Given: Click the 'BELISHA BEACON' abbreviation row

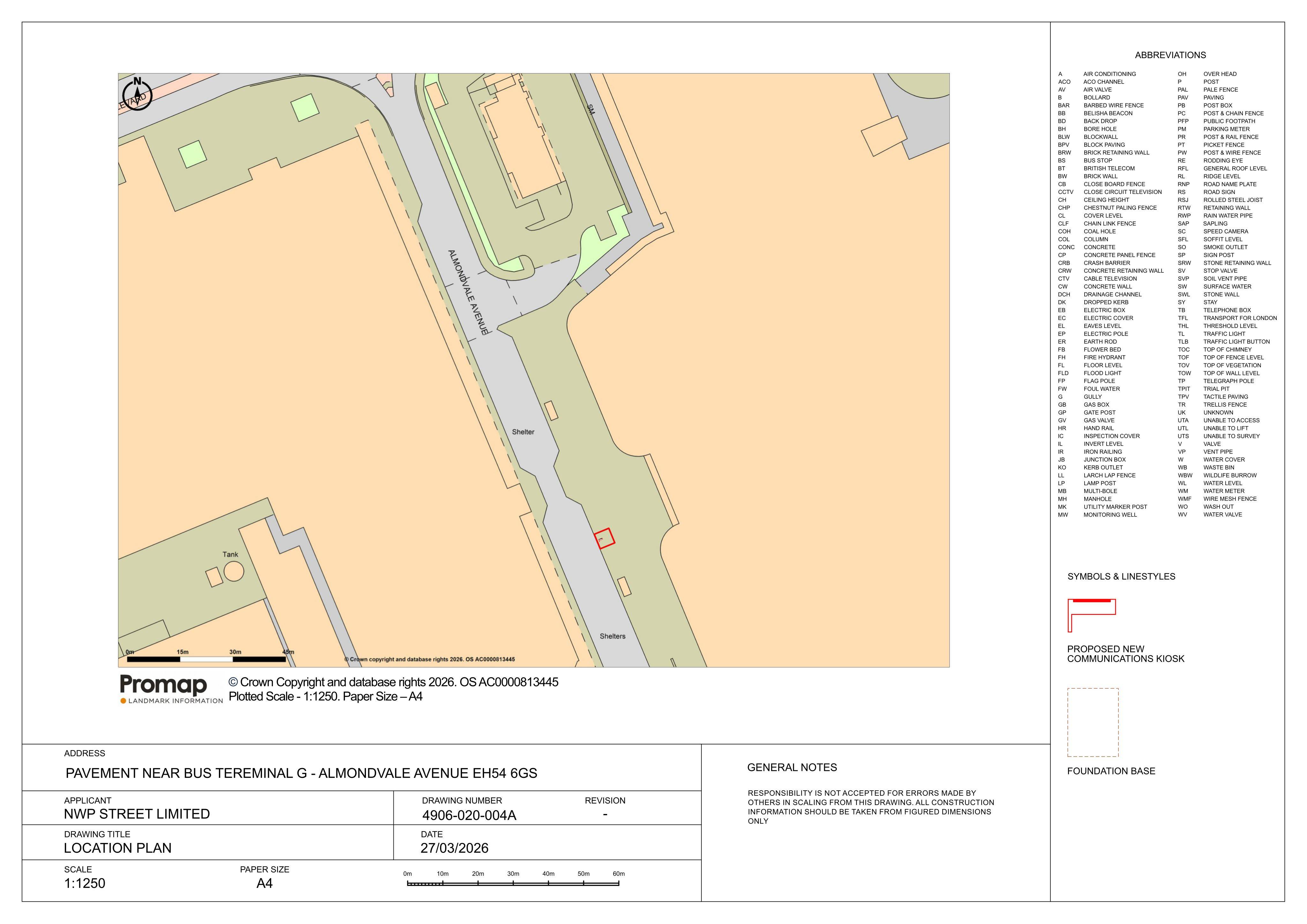Looking at the screenshot, I should point(1095,113).
